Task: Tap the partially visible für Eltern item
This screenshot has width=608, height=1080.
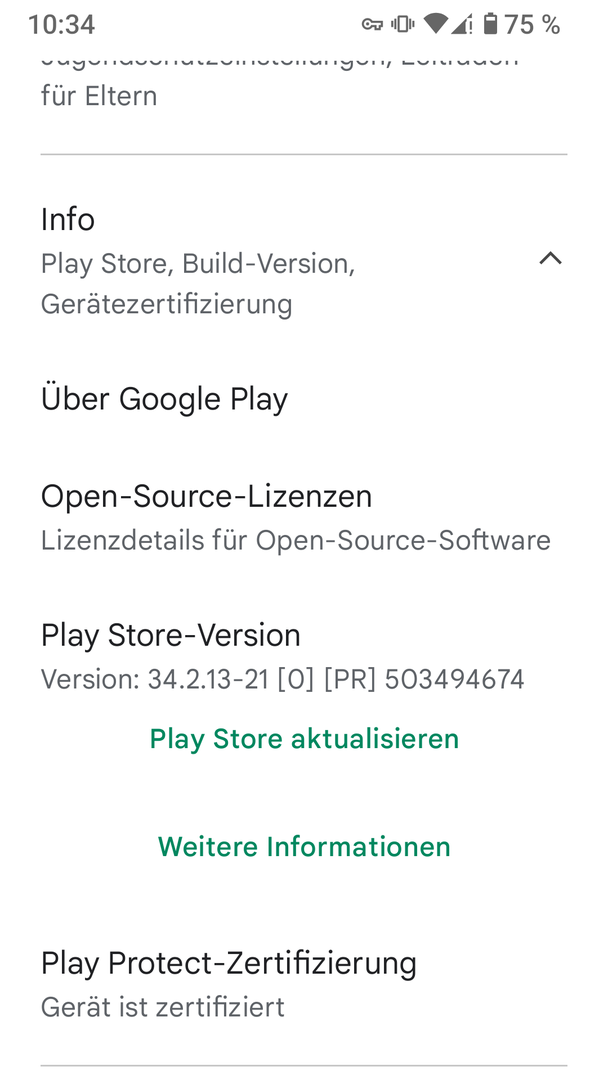Action: coord(99,96)
